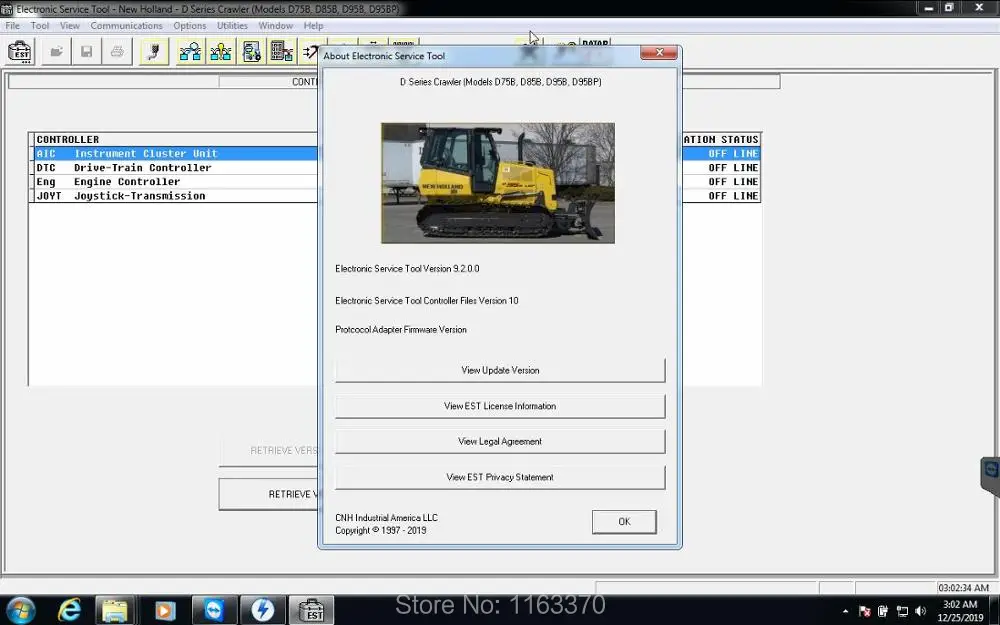The width and height of the screenshot is (1000, 625).
Task: Open Internet Explorer from the taskbar
Action: 69,610
